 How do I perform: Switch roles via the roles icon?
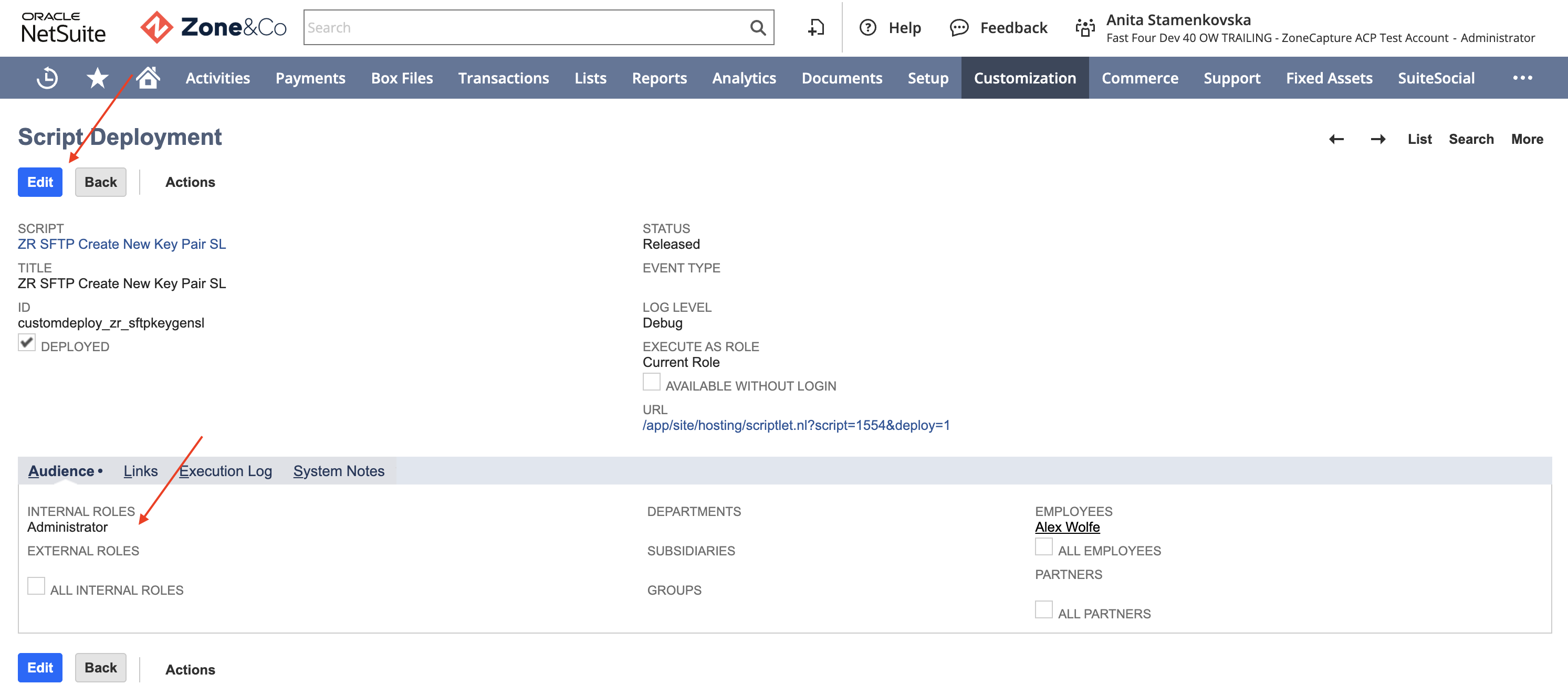pos(1085,27)
